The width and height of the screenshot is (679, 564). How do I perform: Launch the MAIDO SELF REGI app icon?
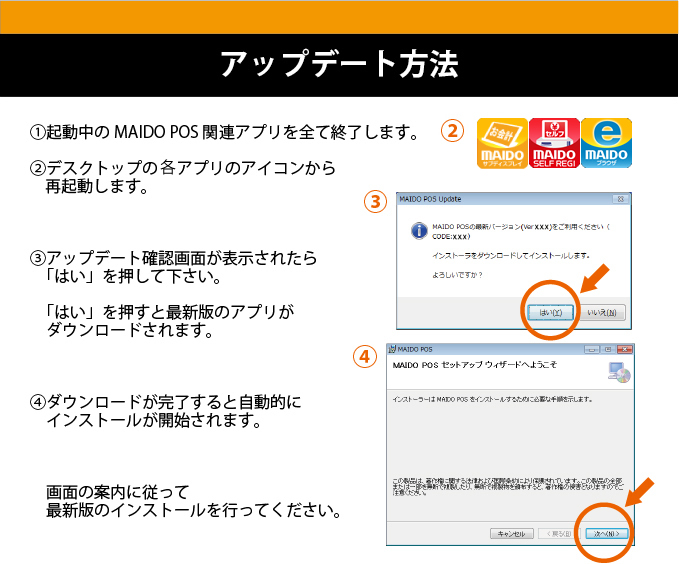[x=554, y=143]
